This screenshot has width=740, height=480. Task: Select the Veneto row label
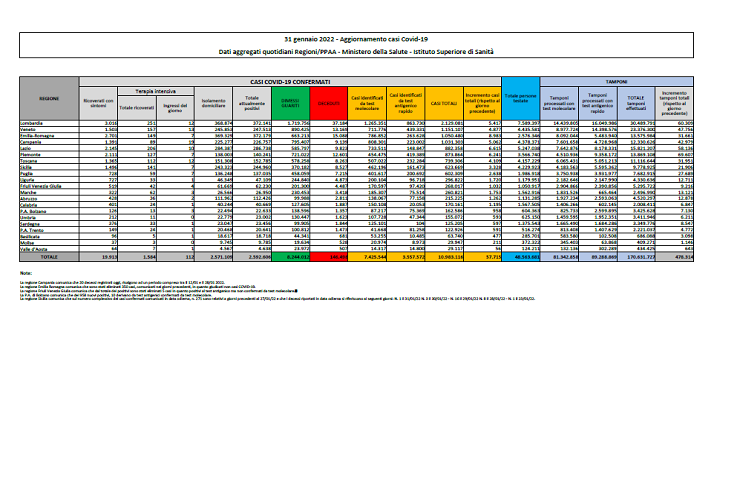pos(41,129)
